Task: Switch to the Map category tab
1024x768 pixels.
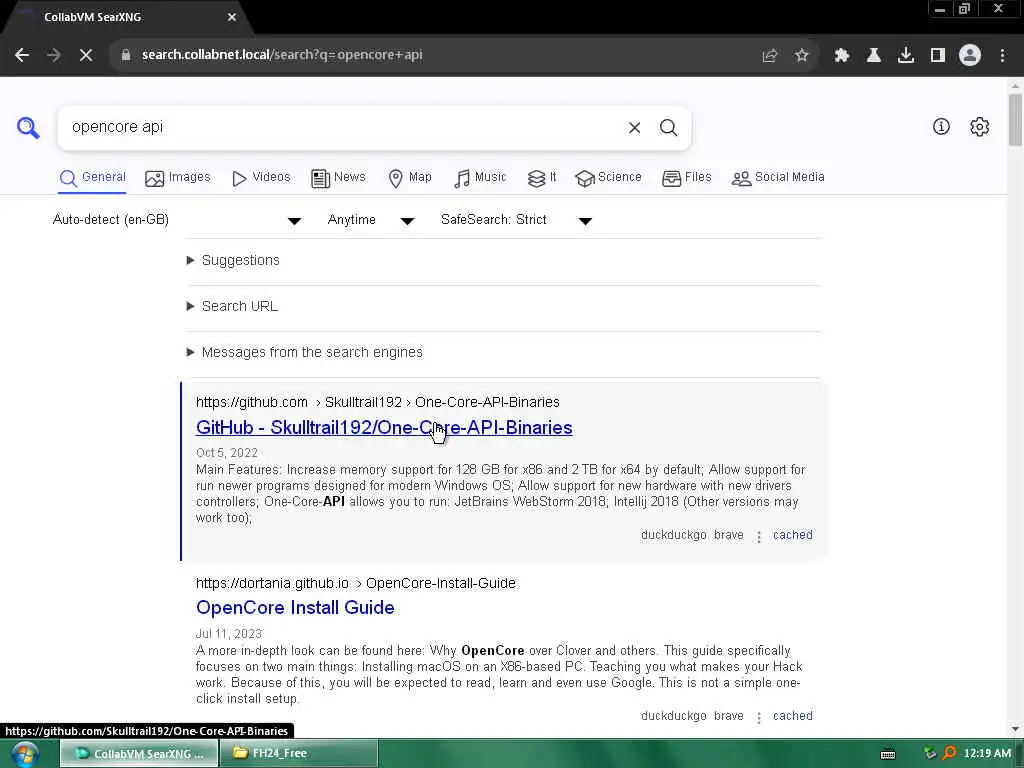Action: tap(409, 178)
